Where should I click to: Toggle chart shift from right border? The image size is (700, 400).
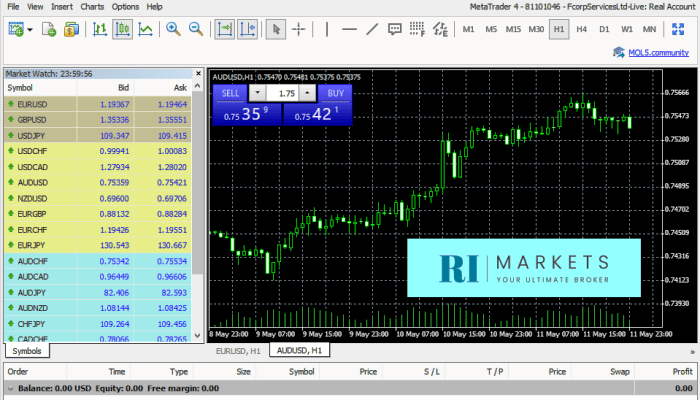[x=248, y=29]
